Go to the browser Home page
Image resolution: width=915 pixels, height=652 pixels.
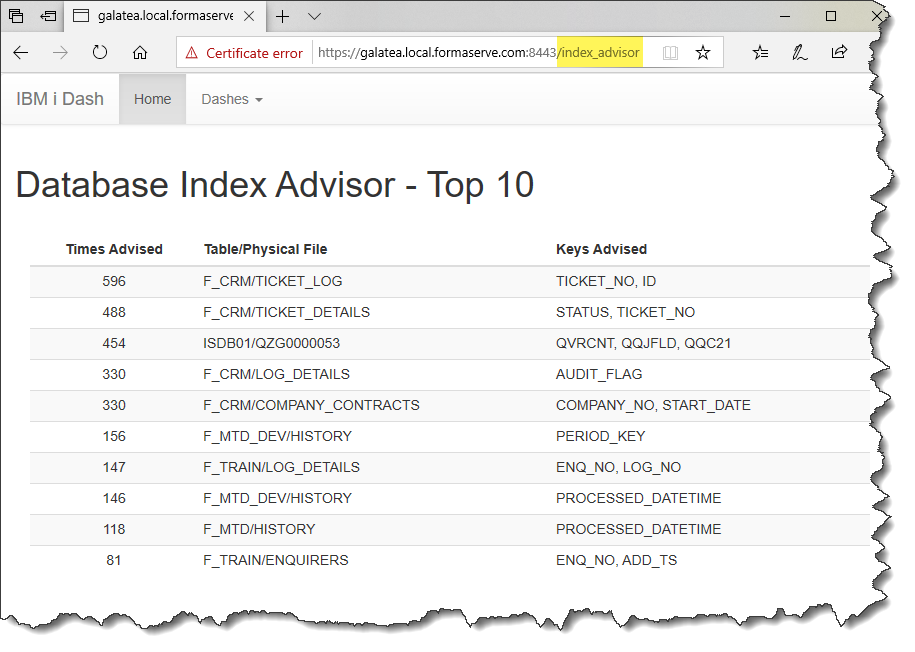point(140,53)
